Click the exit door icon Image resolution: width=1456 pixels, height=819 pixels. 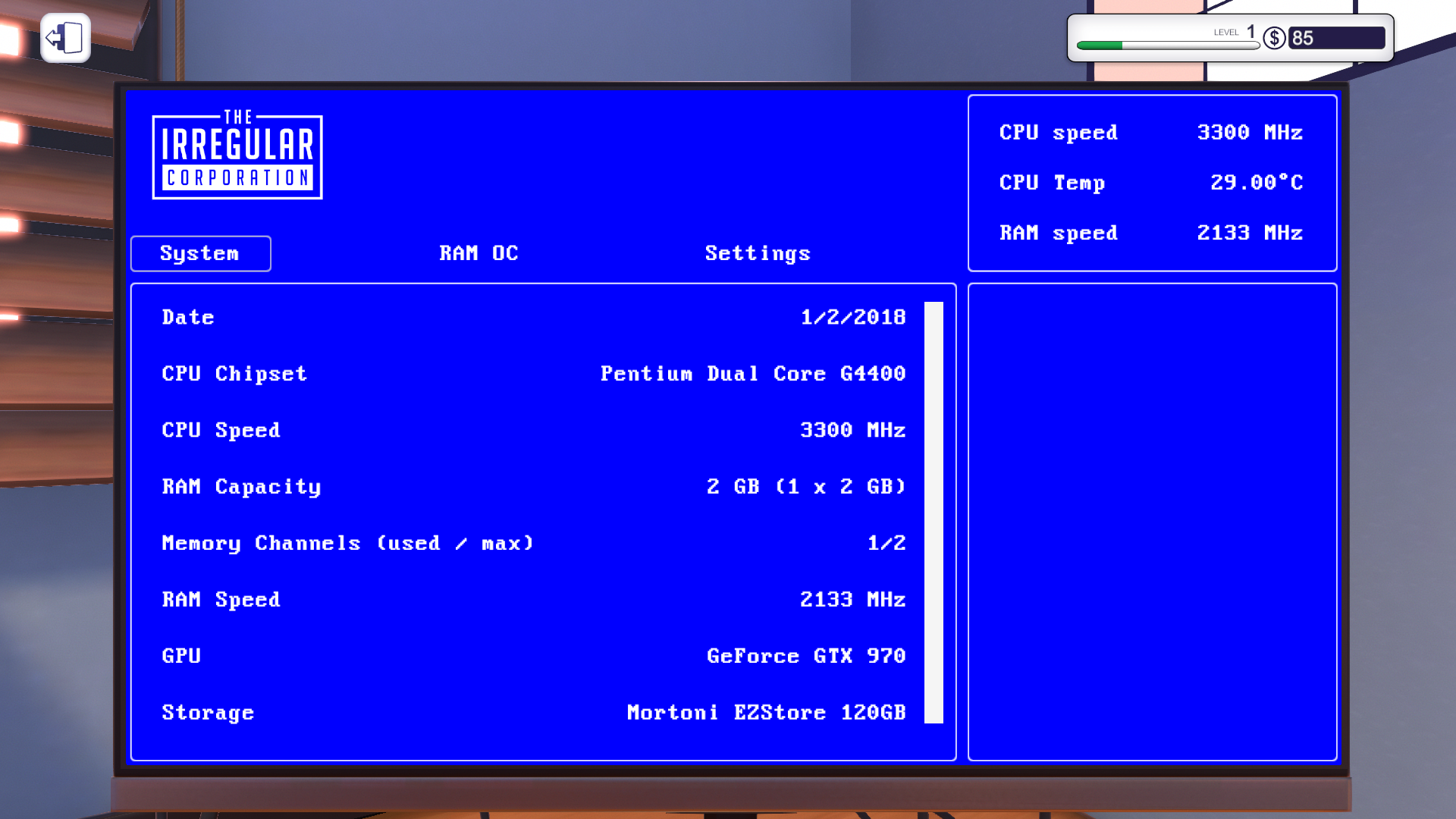point(65,38)
